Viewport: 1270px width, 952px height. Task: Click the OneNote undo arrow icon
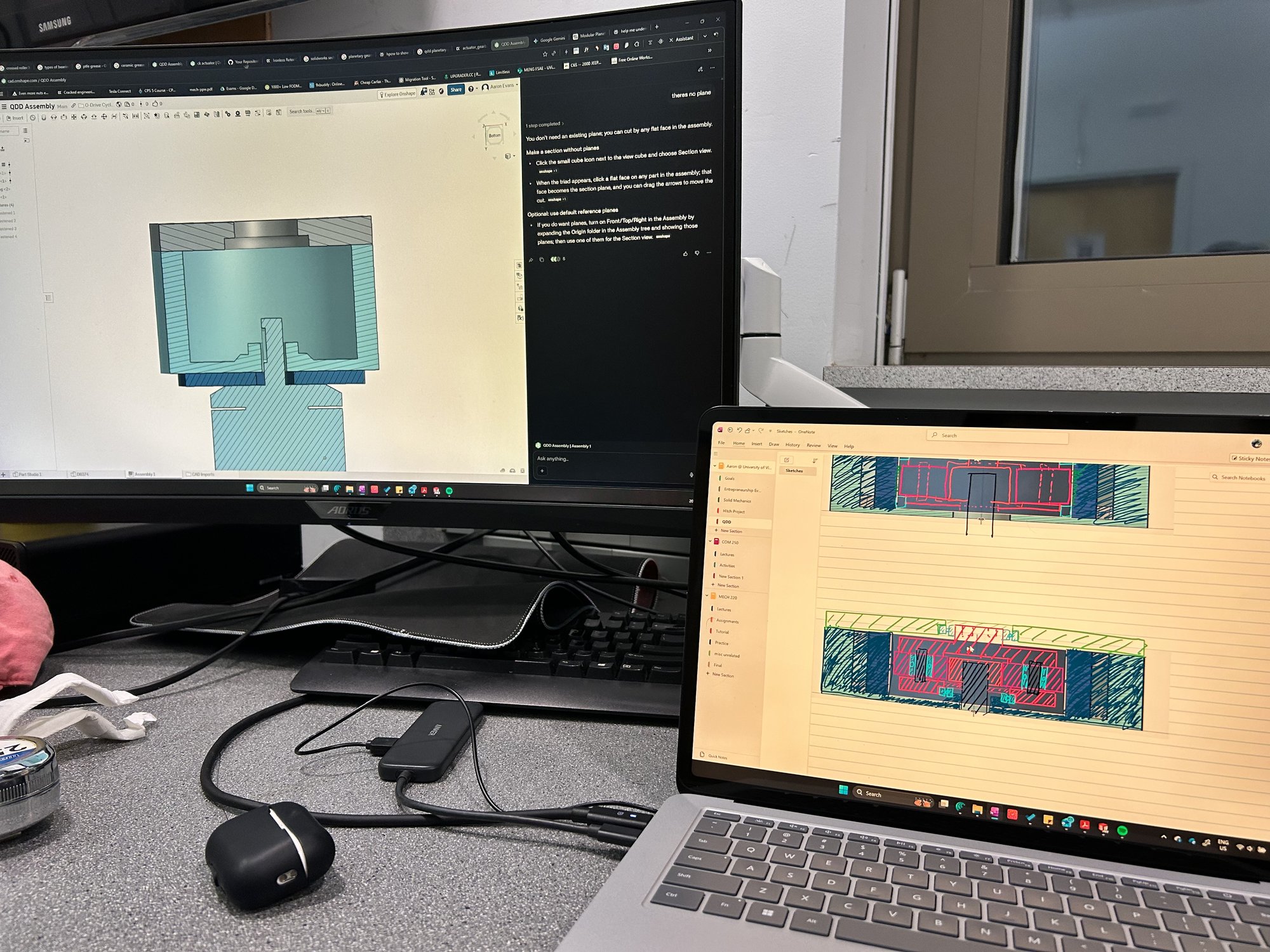(739, 430)
